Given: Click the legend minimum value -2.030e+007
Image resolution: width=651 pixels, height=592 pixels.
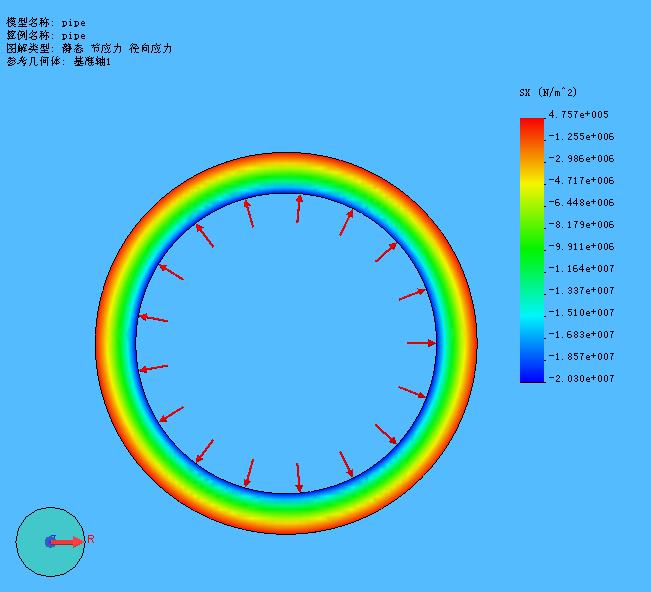Looking at the screenshot, I should (581, 379).
